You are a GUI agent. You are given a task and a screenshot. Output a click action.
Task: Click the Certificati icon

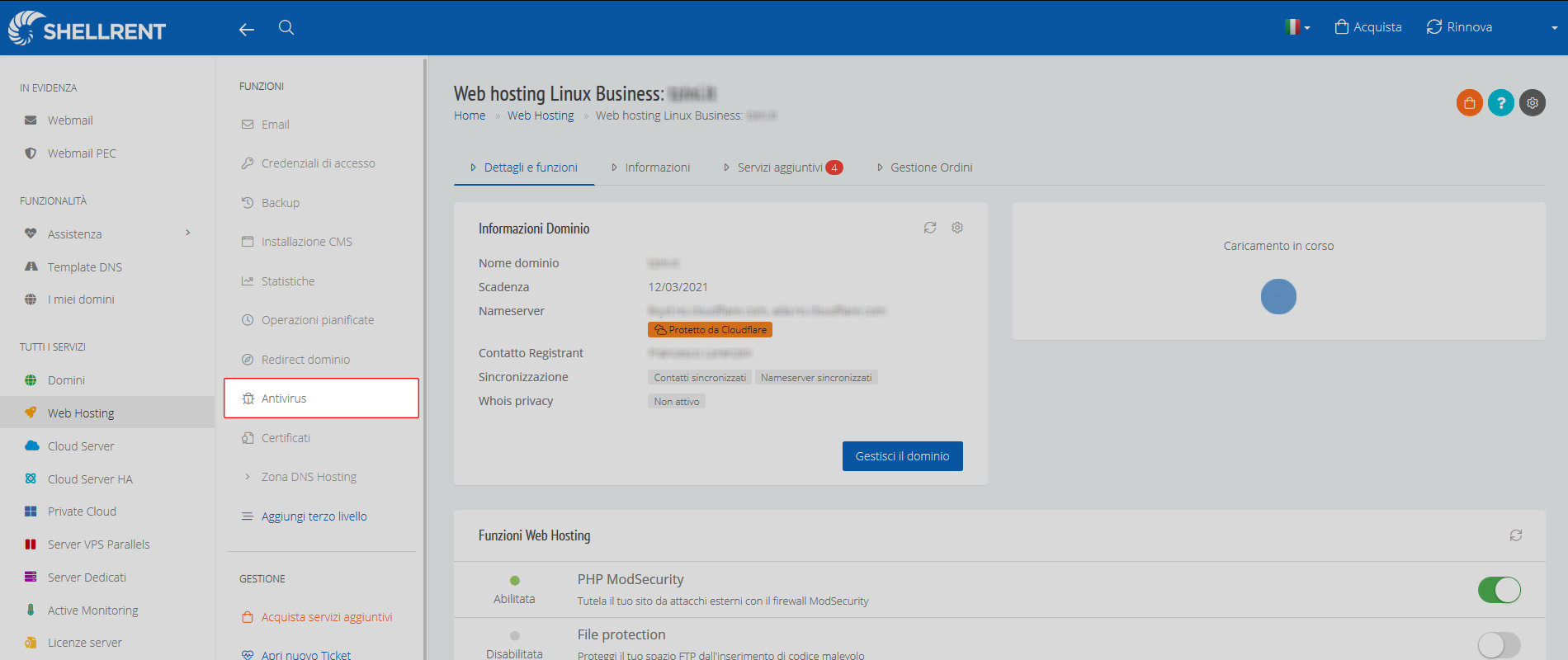[248, 438]
